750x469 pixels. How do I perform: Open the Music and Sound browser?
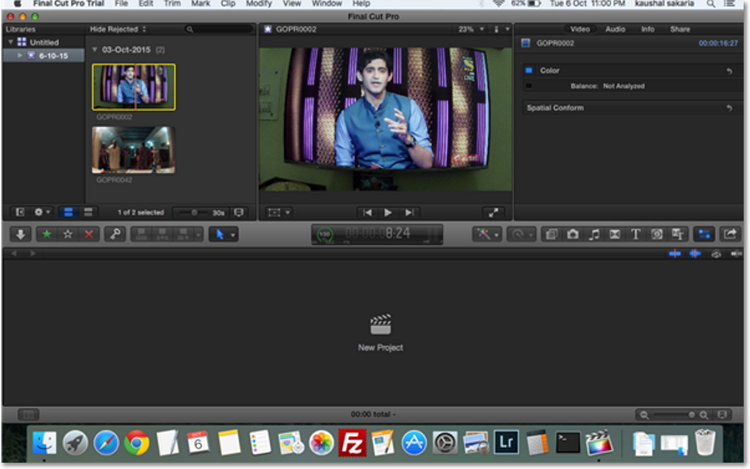pyautogui.click(x=594, y=233)
